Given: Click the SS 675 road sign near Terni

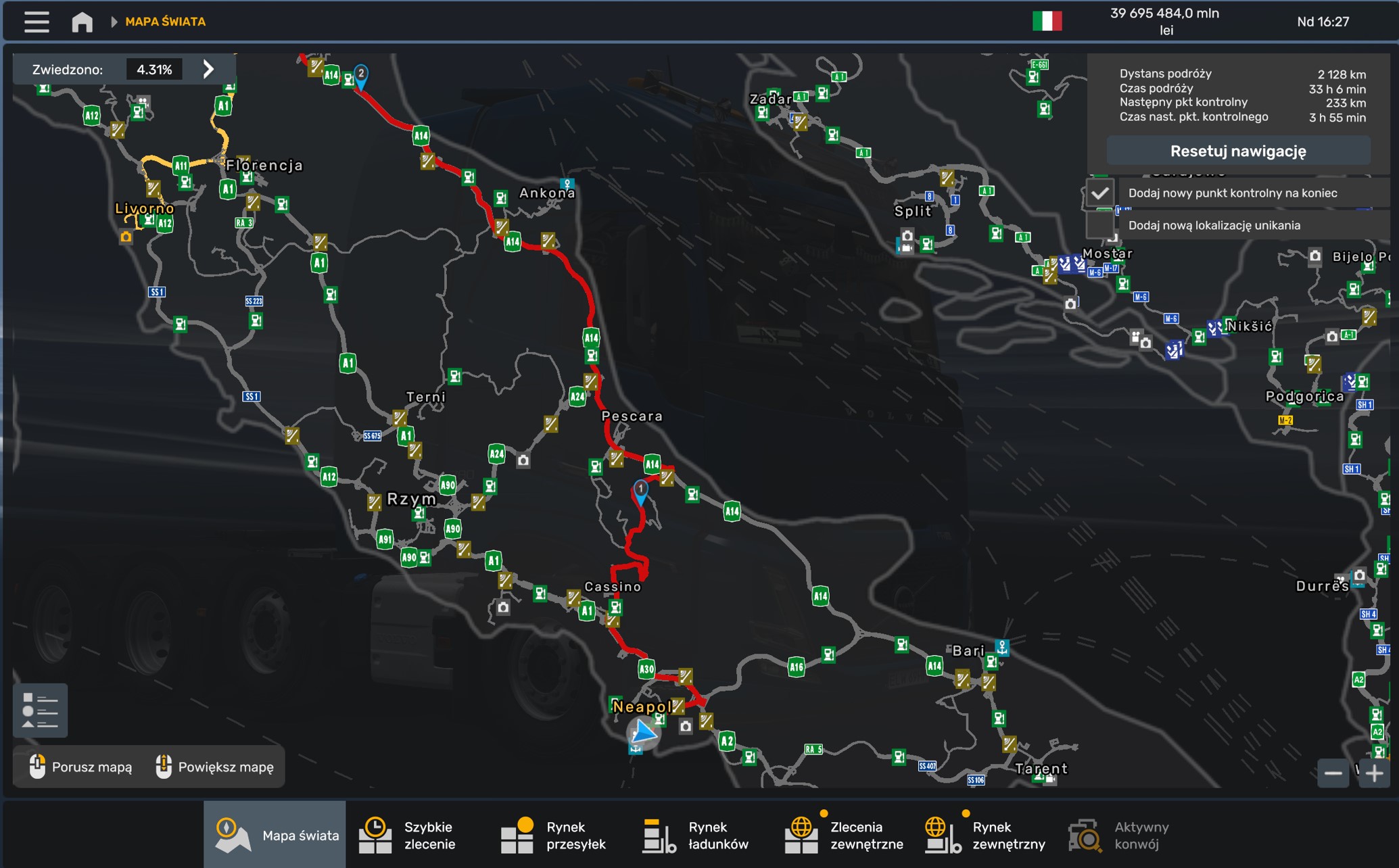Looking at the screenshot, I should point(372,436).
